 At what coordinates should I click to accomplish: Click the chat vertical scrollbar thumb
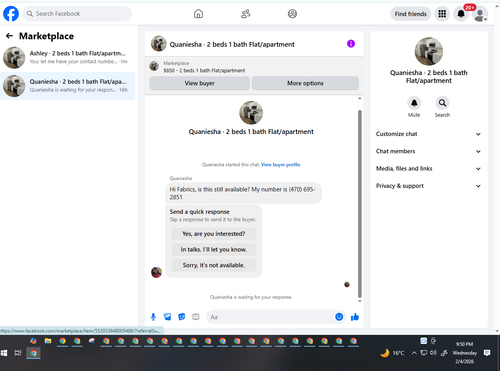point(360,204)
